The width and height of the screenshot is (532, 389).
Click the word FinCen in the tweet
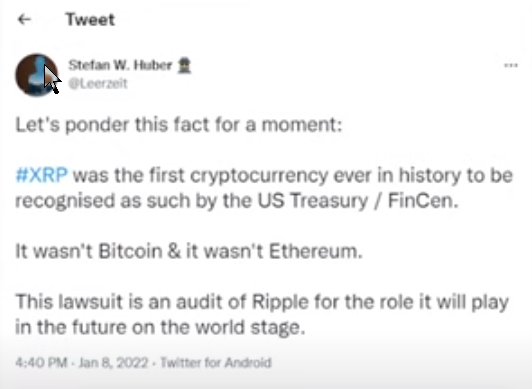coord(423,200)
